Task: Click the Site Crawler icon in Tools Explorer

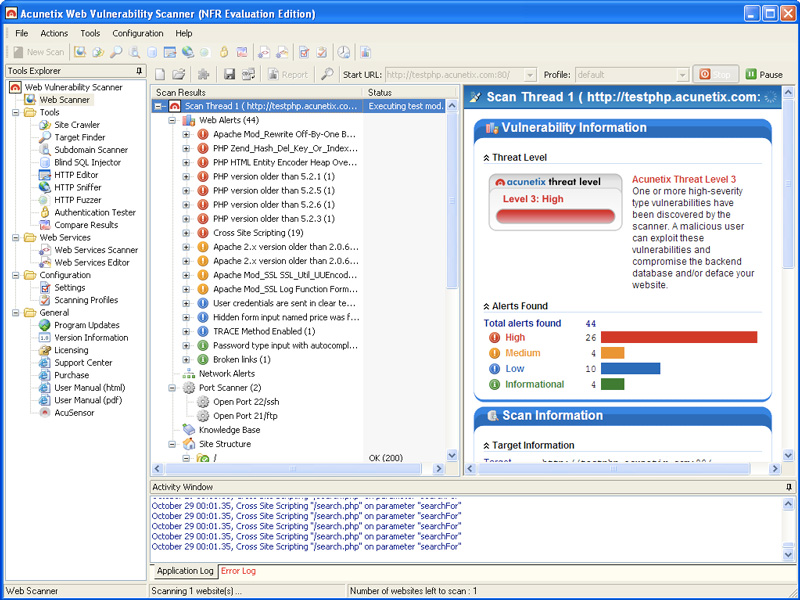Action: tap(45, 125)
